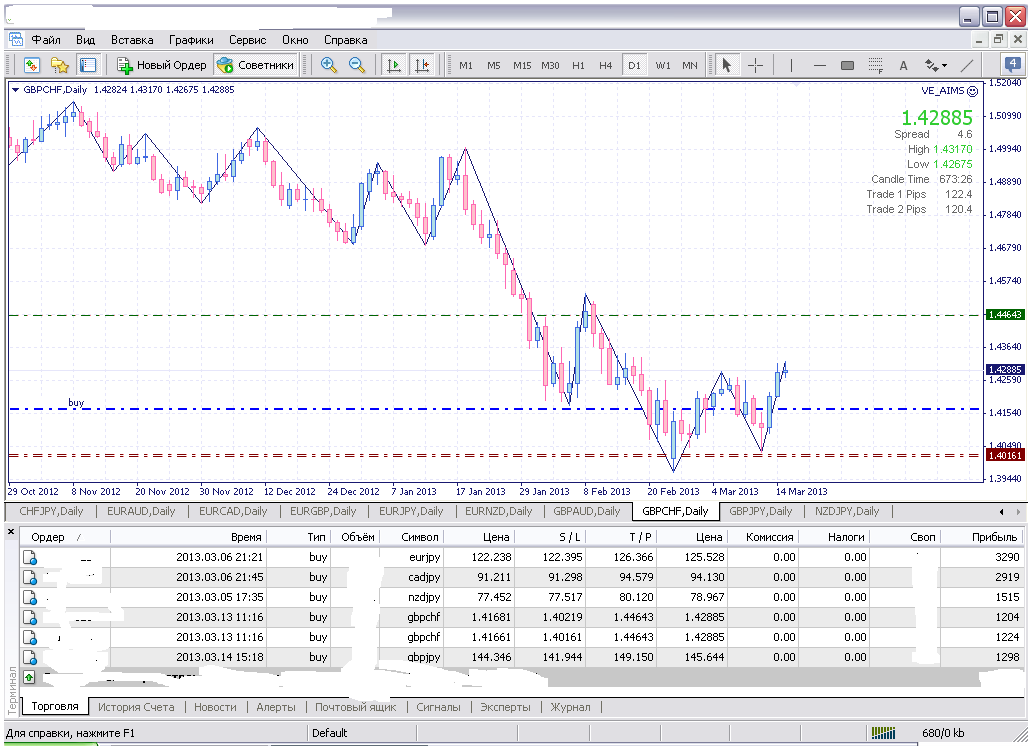Switch chart to MN monthly timeframe

pos(690,65)
